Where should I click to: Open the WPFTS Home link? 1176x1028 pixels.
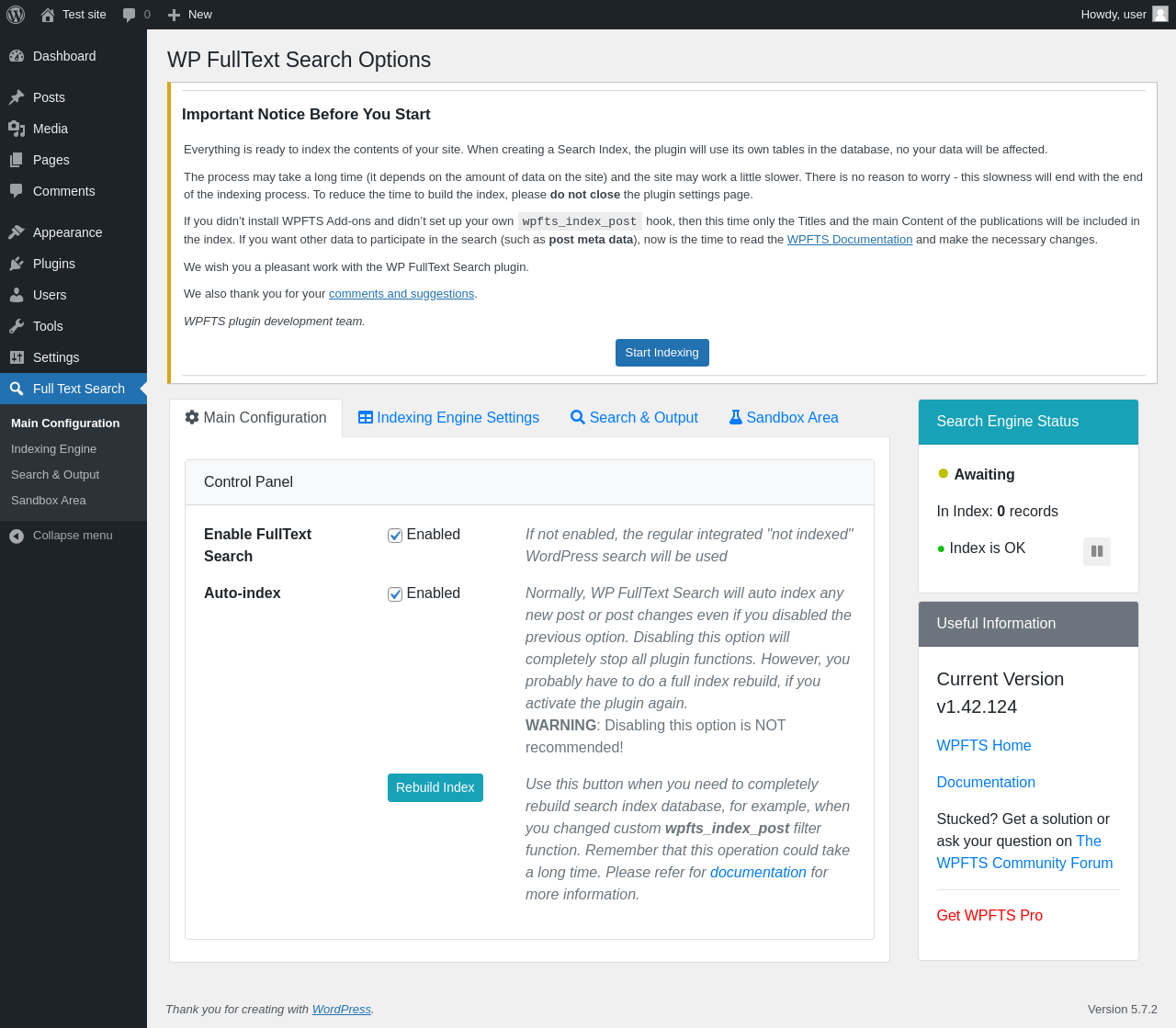point(984,746)
